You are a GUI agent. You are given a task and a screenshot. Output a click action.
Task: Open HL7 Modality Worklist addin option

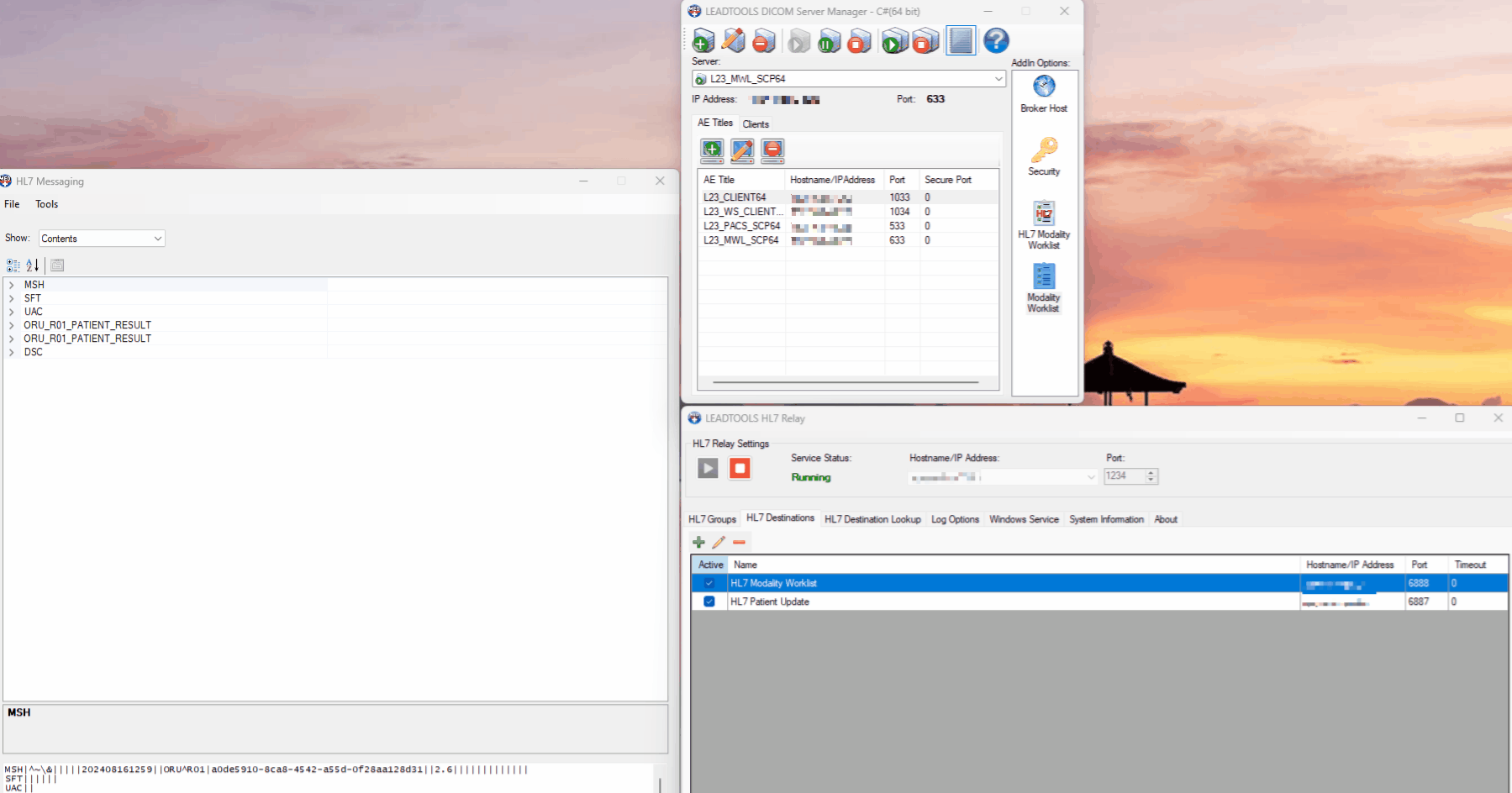click(1044, 224)
